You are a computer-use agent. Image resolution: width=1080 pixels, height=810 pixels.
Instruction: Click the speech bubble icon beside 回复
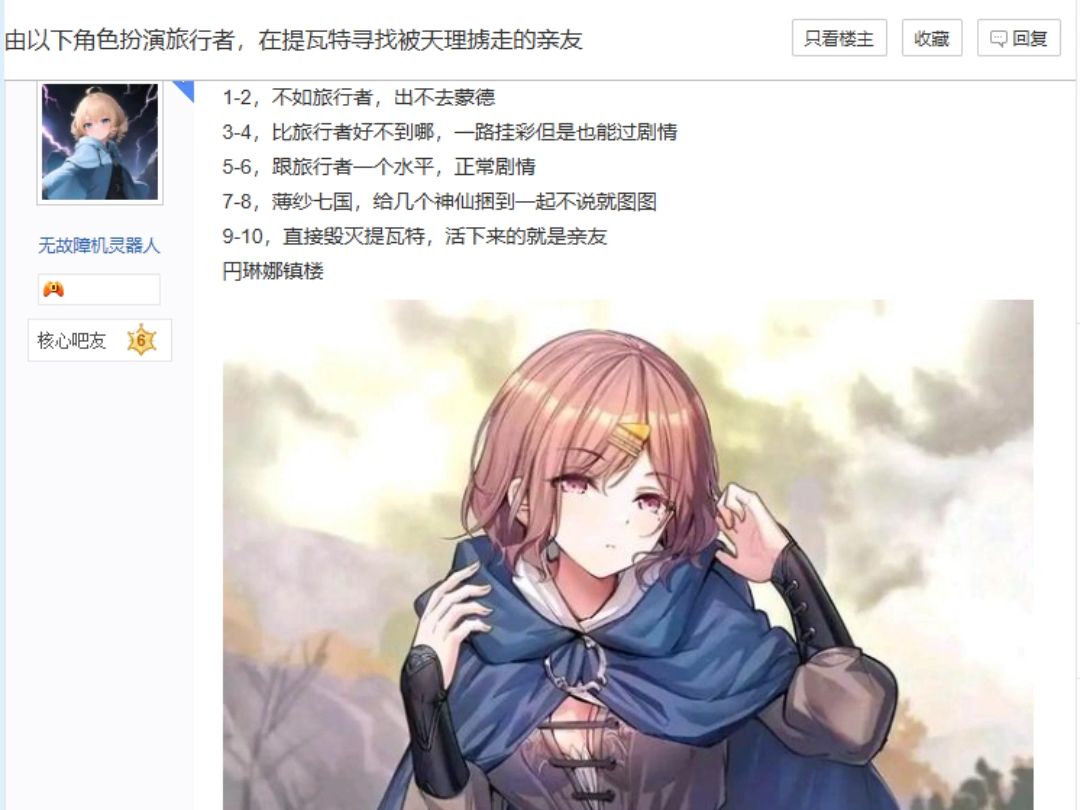tap(998, 39)
